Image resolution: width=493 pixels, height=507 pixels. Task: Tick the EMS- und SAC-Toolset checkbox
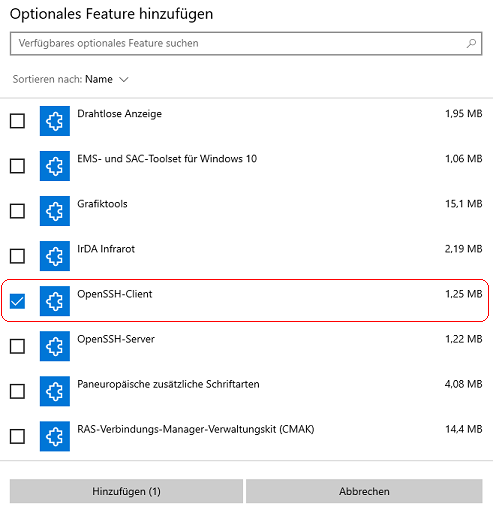tap(17, 166)
